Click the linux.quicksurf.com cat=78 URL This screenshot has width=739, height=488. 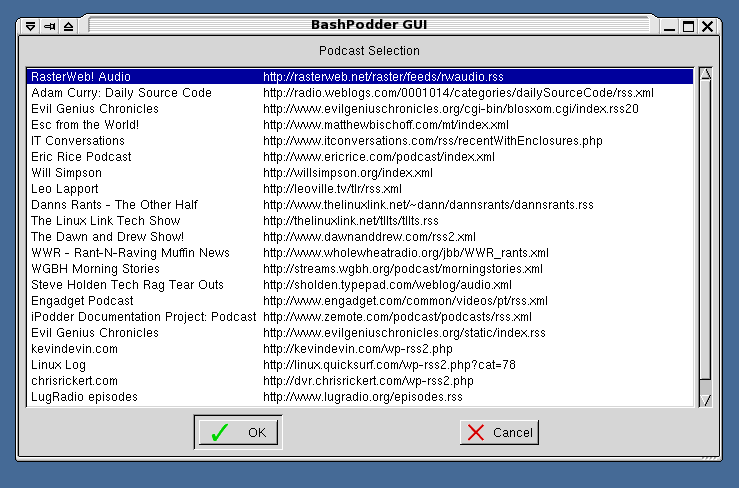389,365
